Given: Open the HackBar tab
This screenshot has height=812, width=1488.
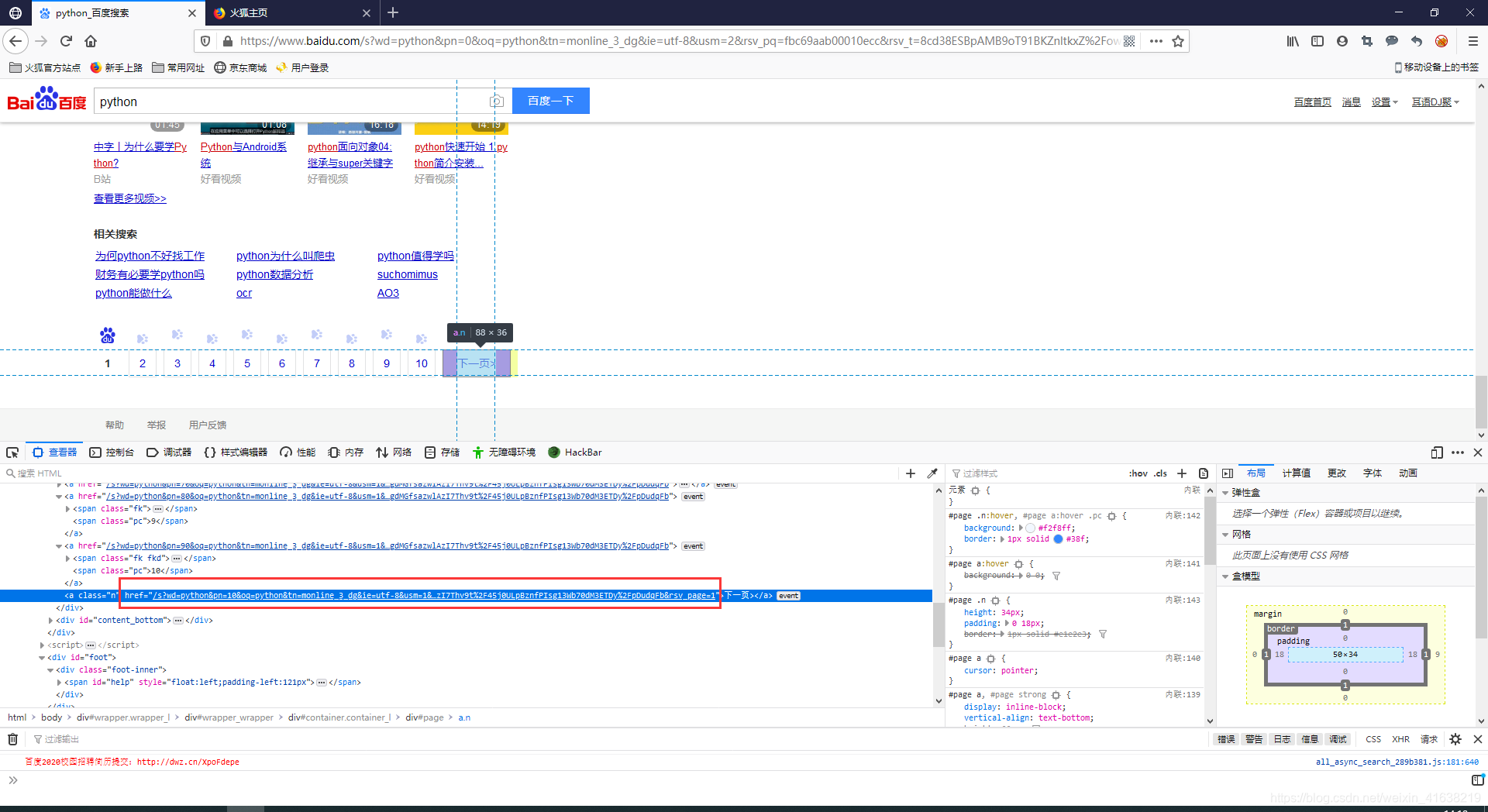Looking at the screenshot, I should point(575,452).
